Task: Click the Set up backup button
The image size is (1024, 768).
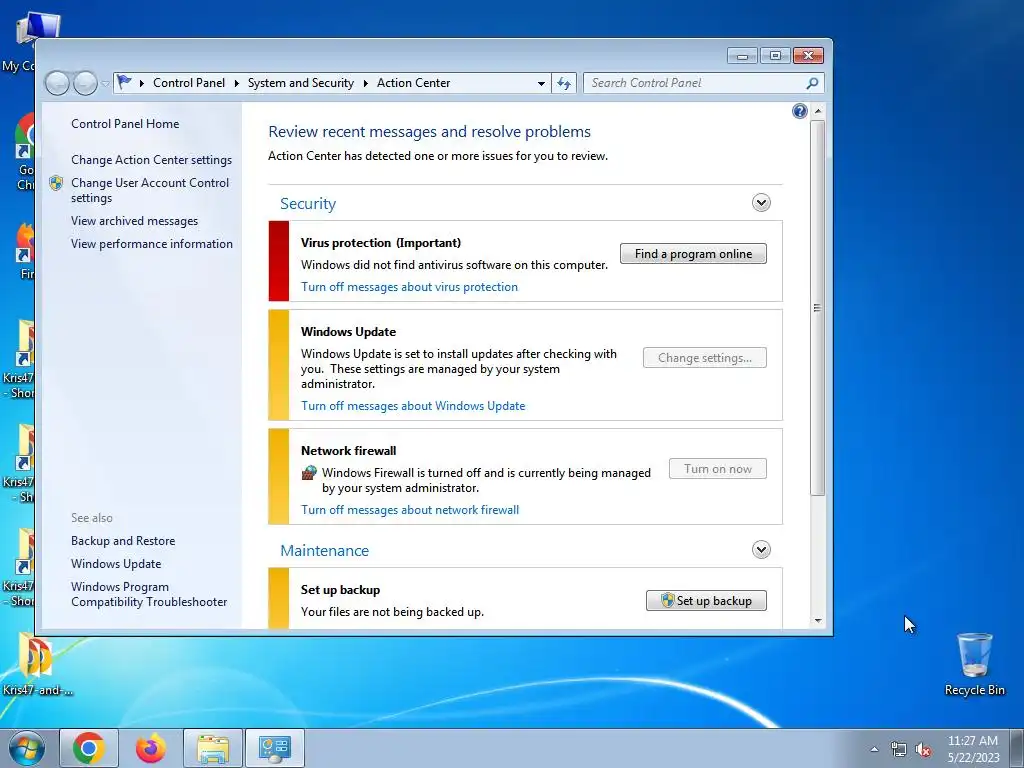Action: [706, 600]
